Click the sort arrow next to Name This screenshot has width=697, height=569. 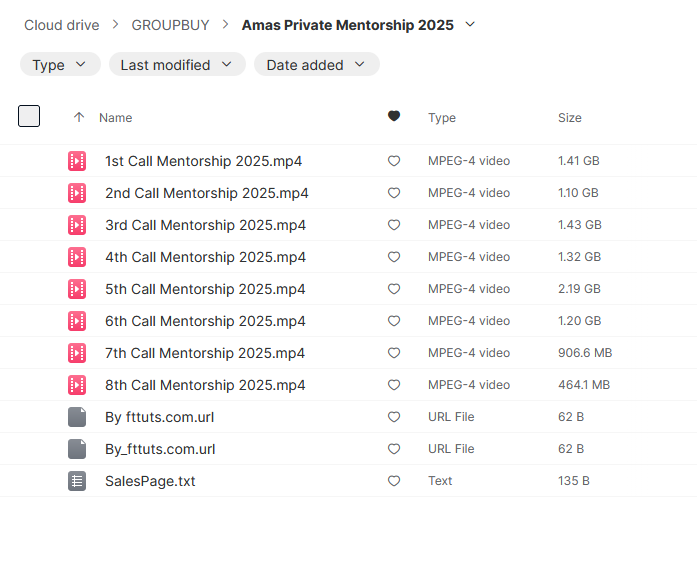tap(79, 117)
